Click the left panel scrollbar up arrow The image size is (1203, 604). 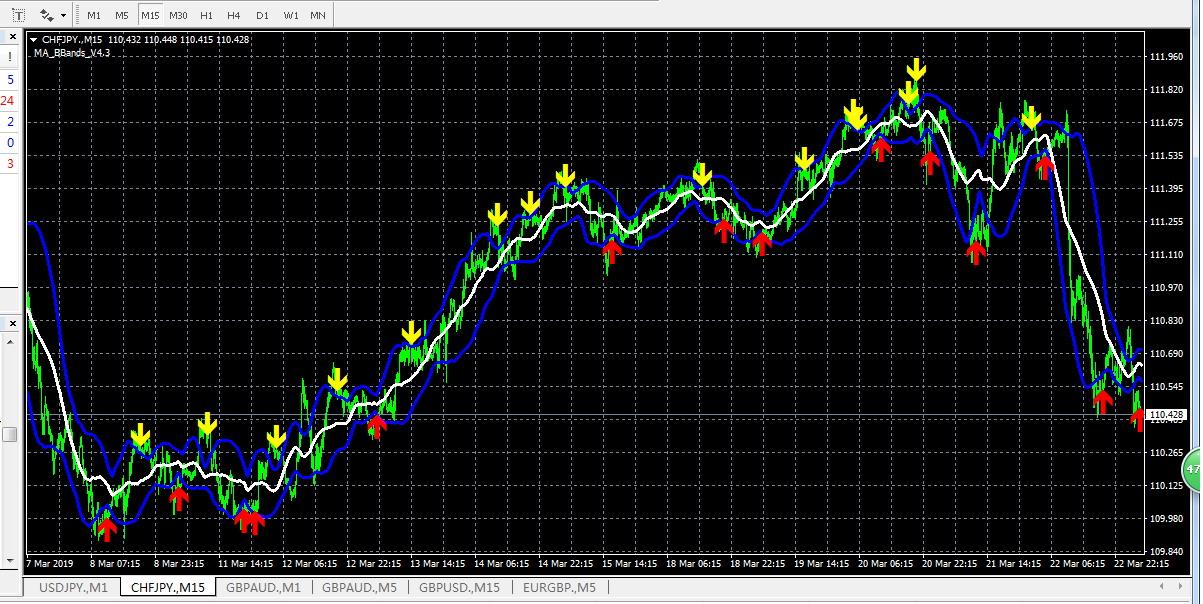[10, 343]
